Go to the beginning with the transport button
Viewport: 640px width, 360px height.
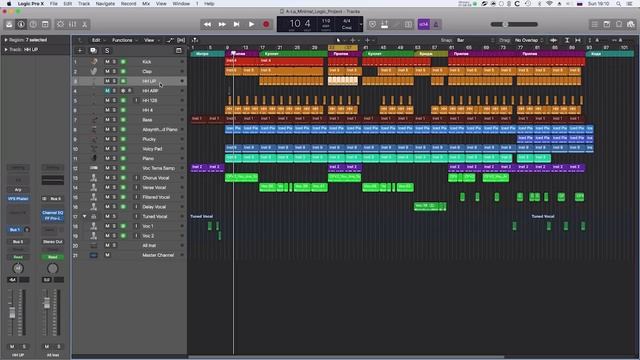[236, 24]
